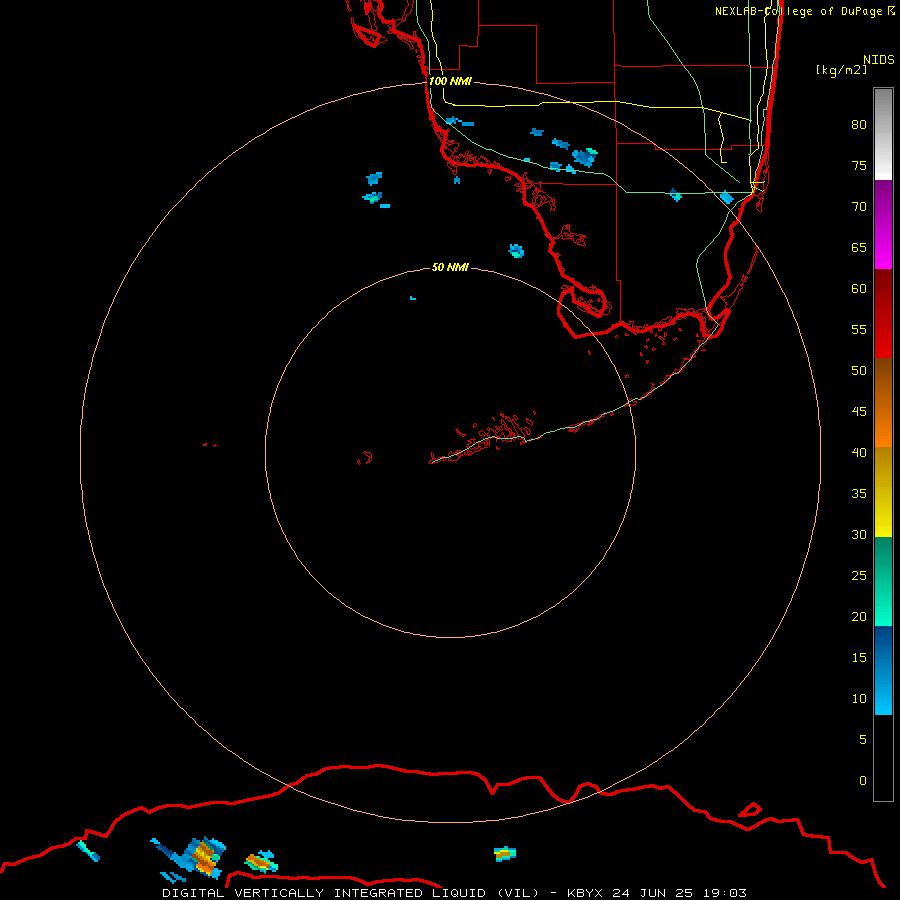Click the 19:03 timestamp in the caption
The height and width of the screenshot is (900, 900).
(x=726, y=893)
